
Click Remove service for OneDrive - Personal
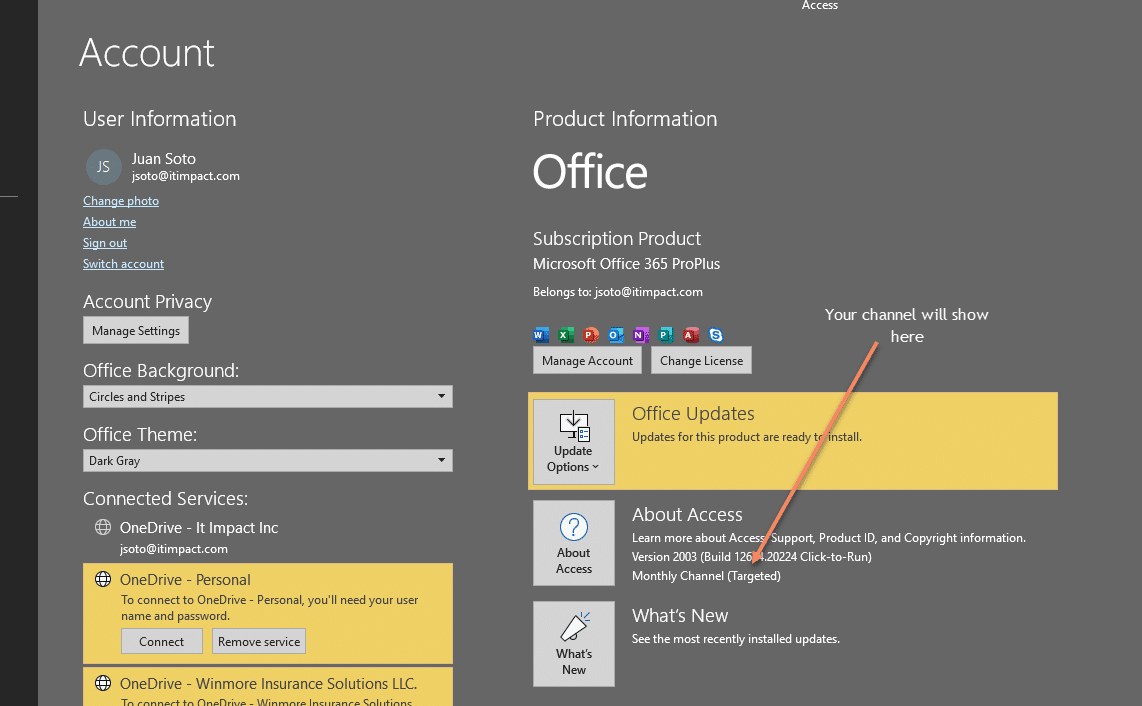pyautogui.click(x=259, y=641)
